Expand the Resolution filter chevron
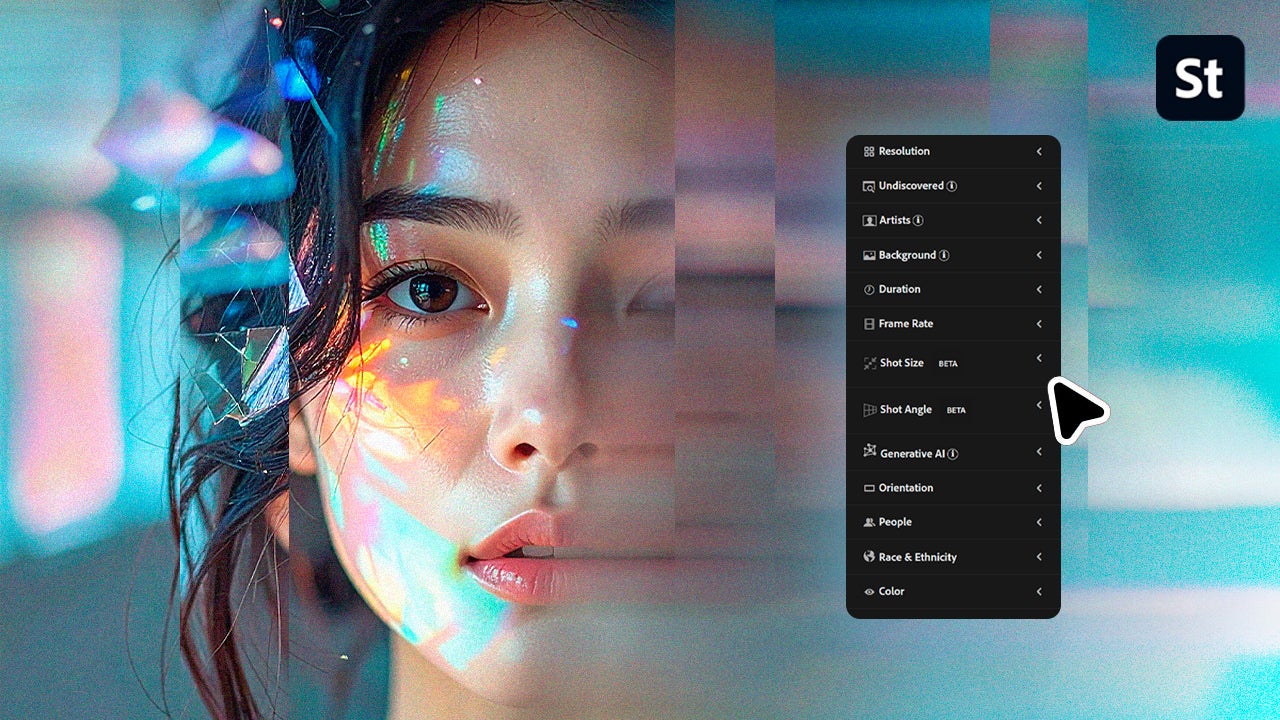 (1039, 152)
